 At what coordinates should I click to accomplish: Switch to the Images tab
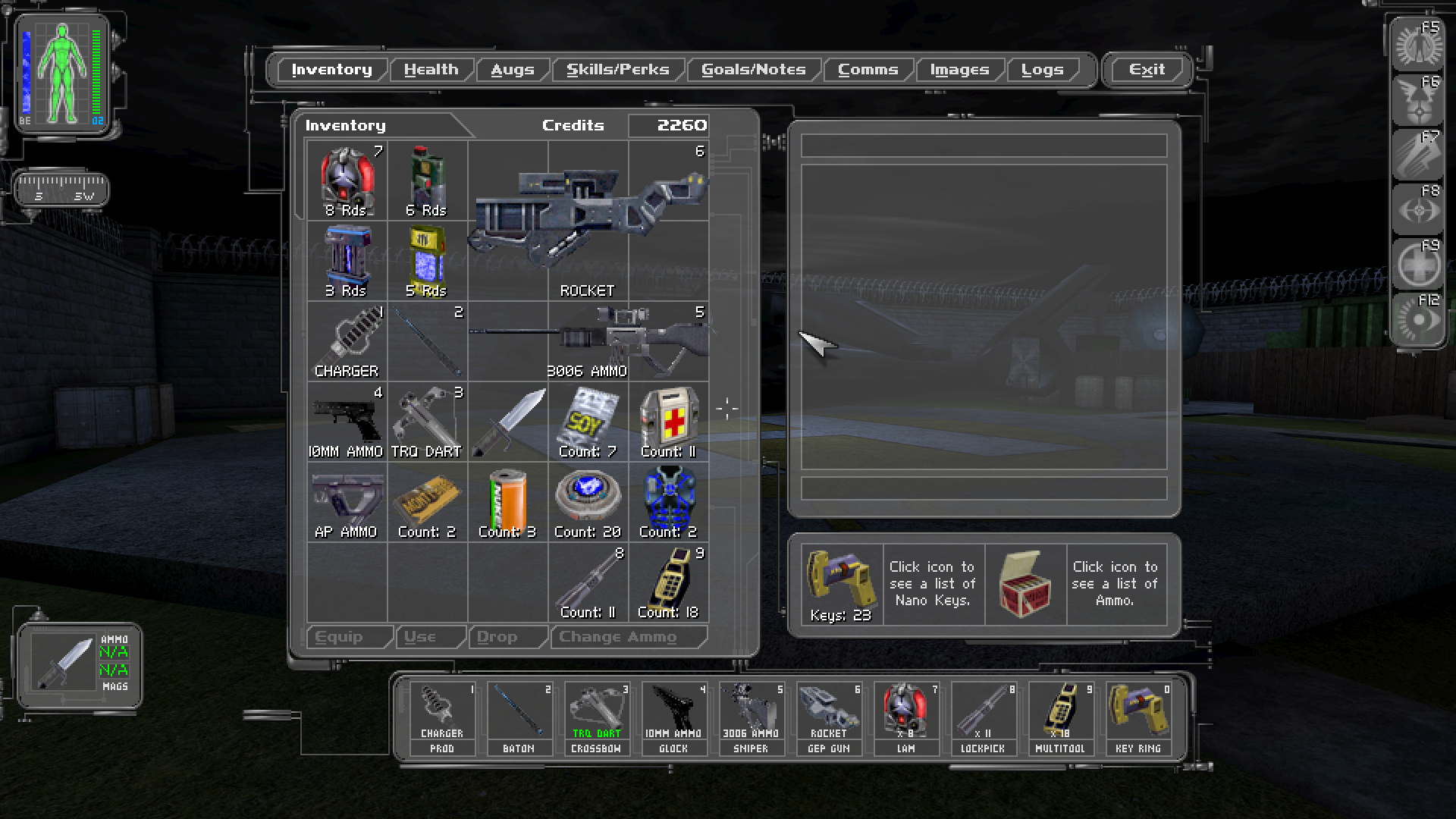point(959,70)
